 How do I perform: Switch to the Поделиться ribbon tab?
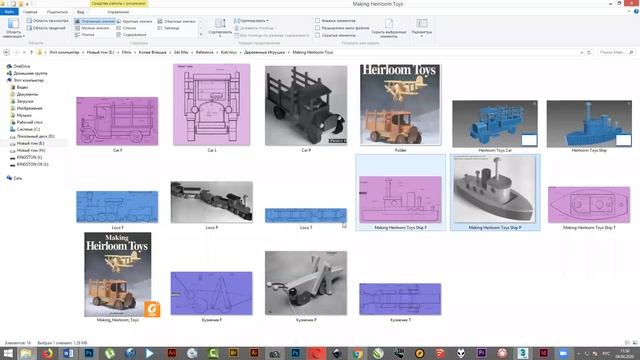(57, 12)
